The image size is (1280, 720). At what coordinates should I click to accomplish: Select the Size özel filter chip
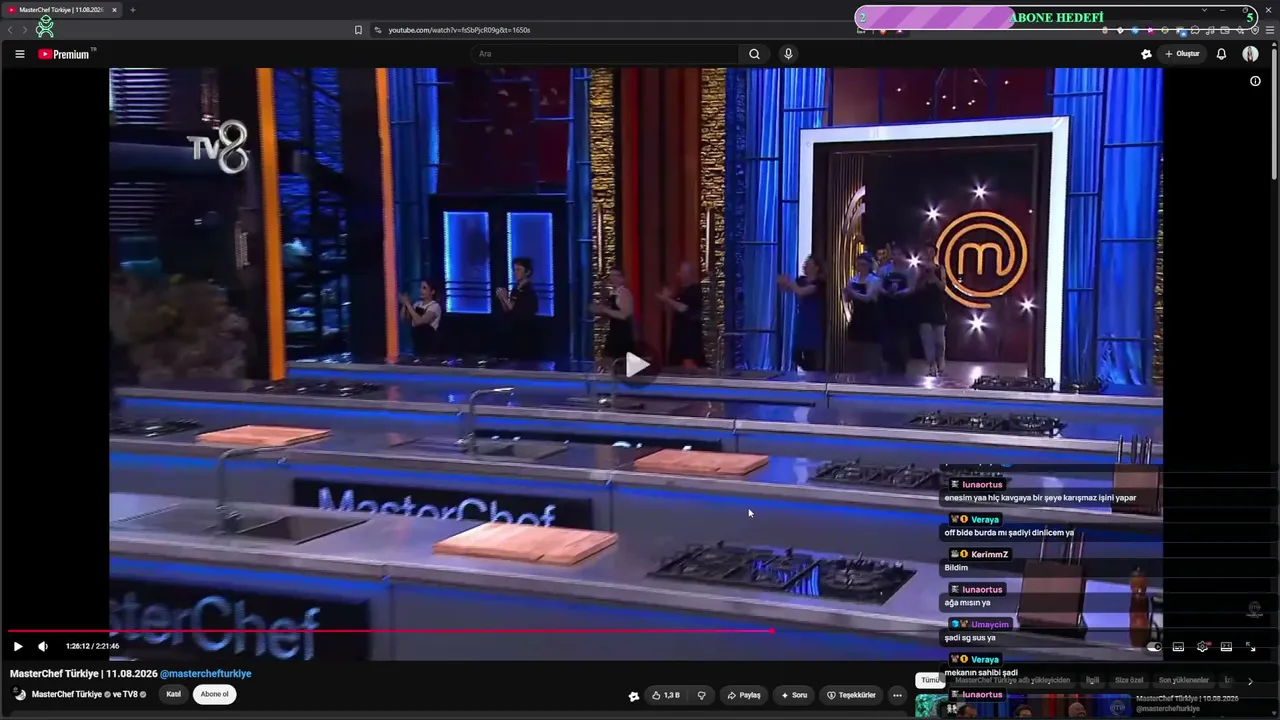point(1129,680)
